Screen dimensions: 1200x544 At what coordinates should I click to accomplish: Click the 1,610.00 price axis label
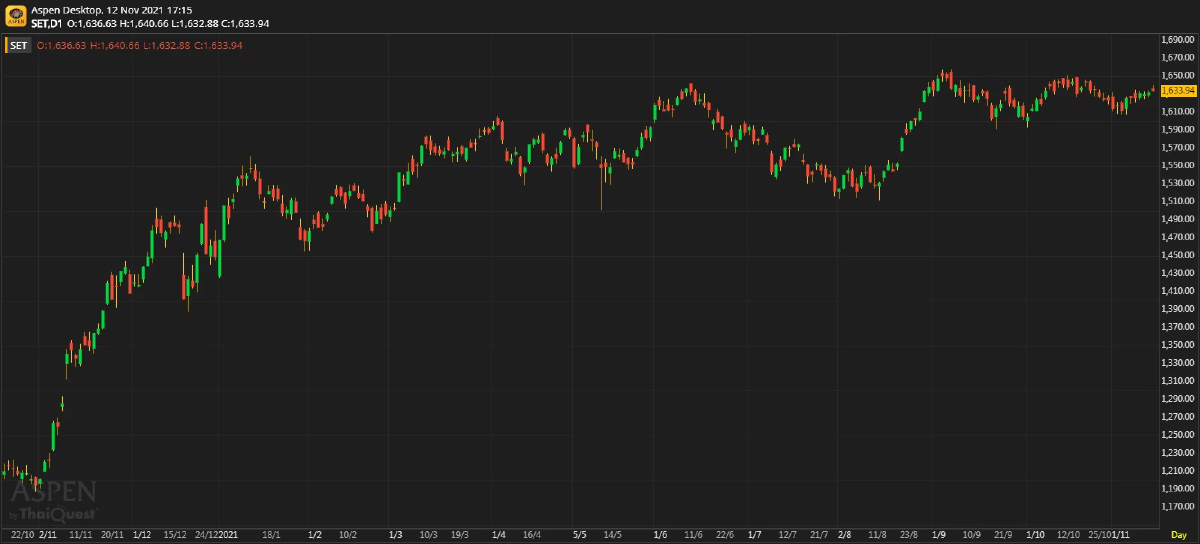click(1179, 111)
